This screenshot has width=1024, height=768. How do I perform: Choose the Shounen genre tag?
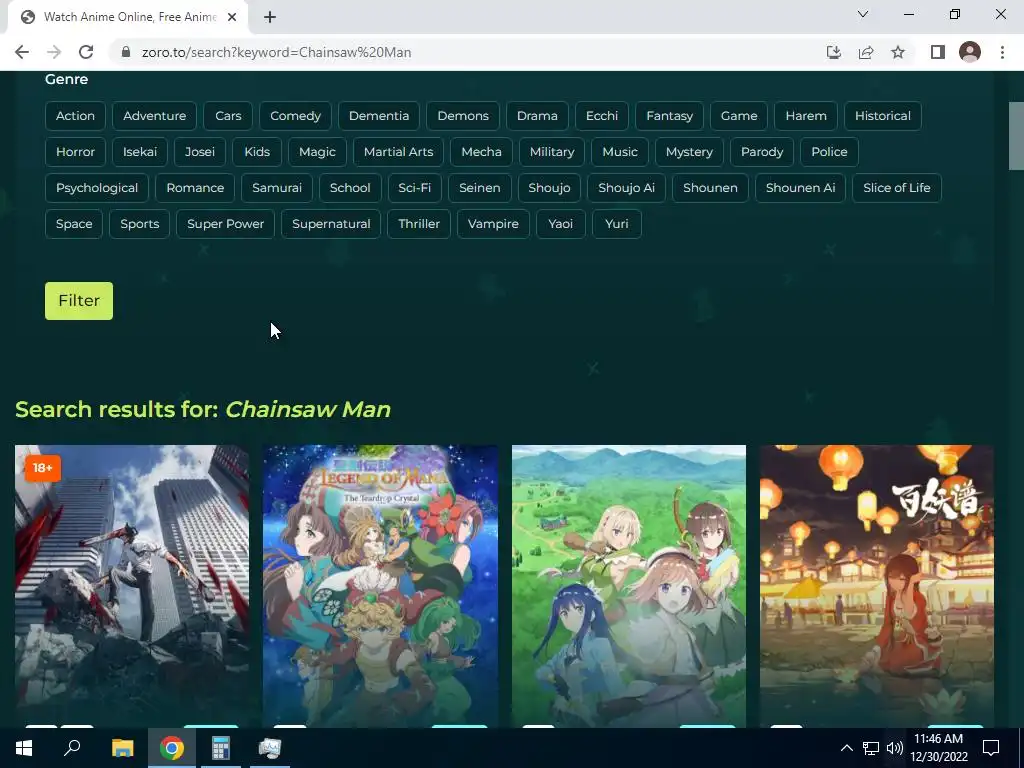[x=710, y=187]
